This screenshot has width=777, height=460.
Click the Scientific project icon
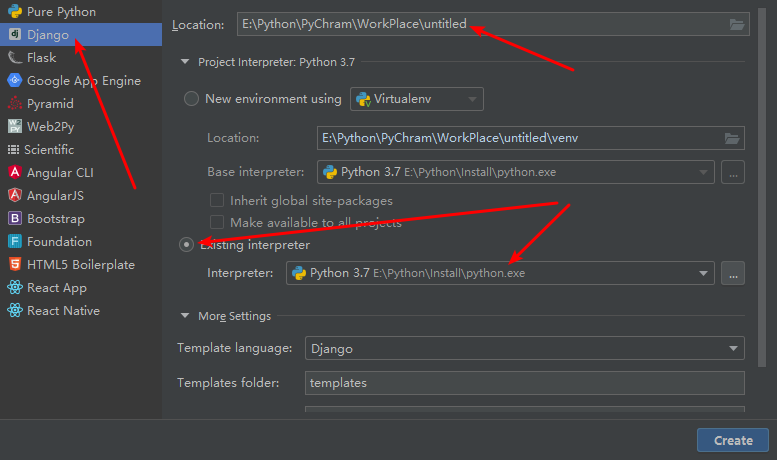pyautogui.click(x=13, y=149)
